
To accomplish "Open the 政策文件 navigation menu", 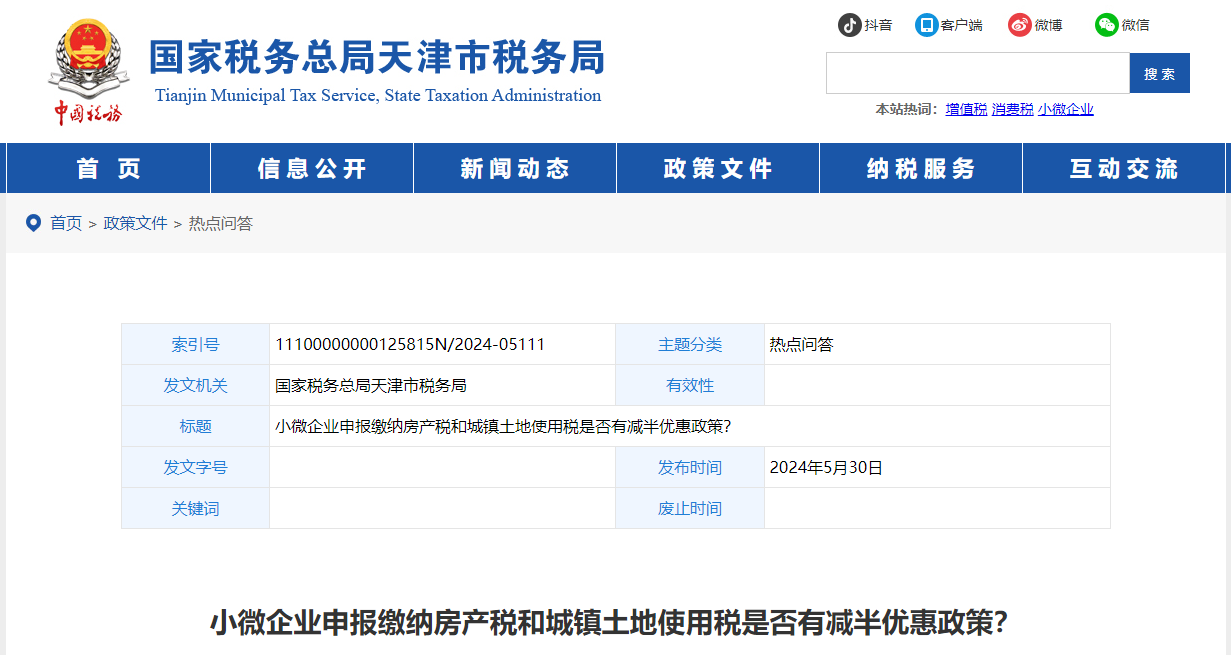I will click(718, 168).
